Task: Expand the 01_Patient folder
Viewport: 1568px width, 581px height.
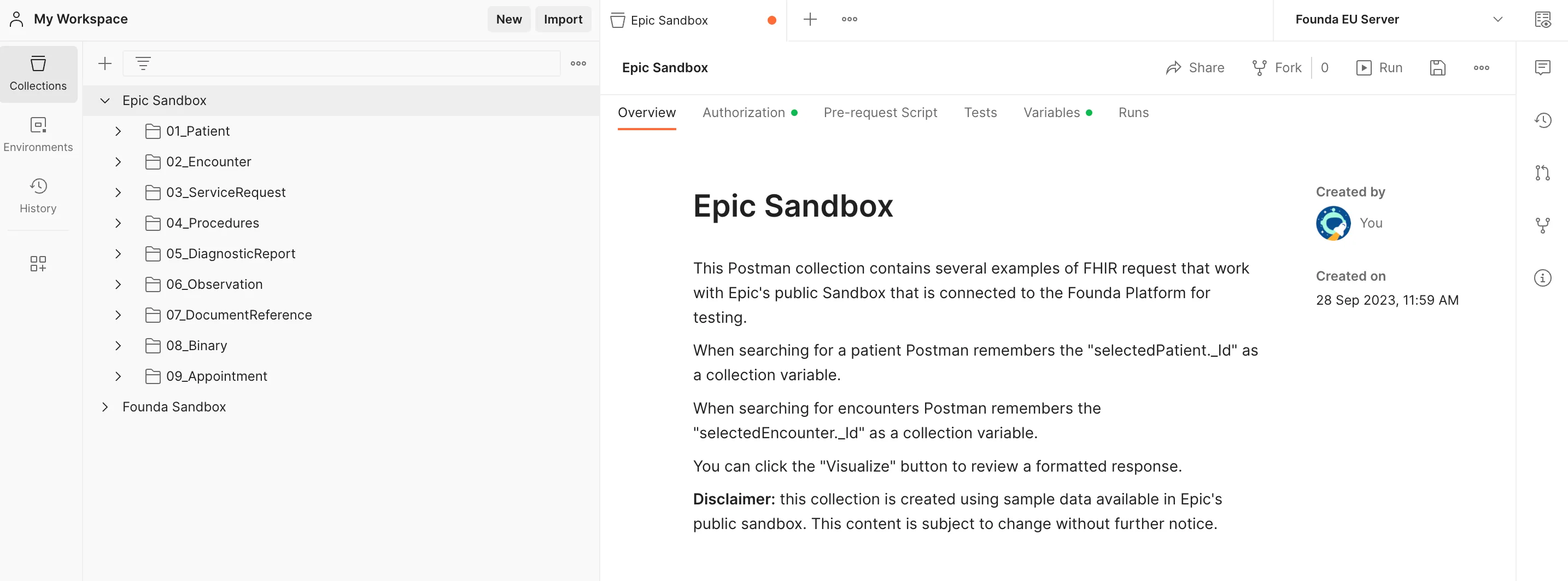Action: pyautogui.click(x=118, y=131)
